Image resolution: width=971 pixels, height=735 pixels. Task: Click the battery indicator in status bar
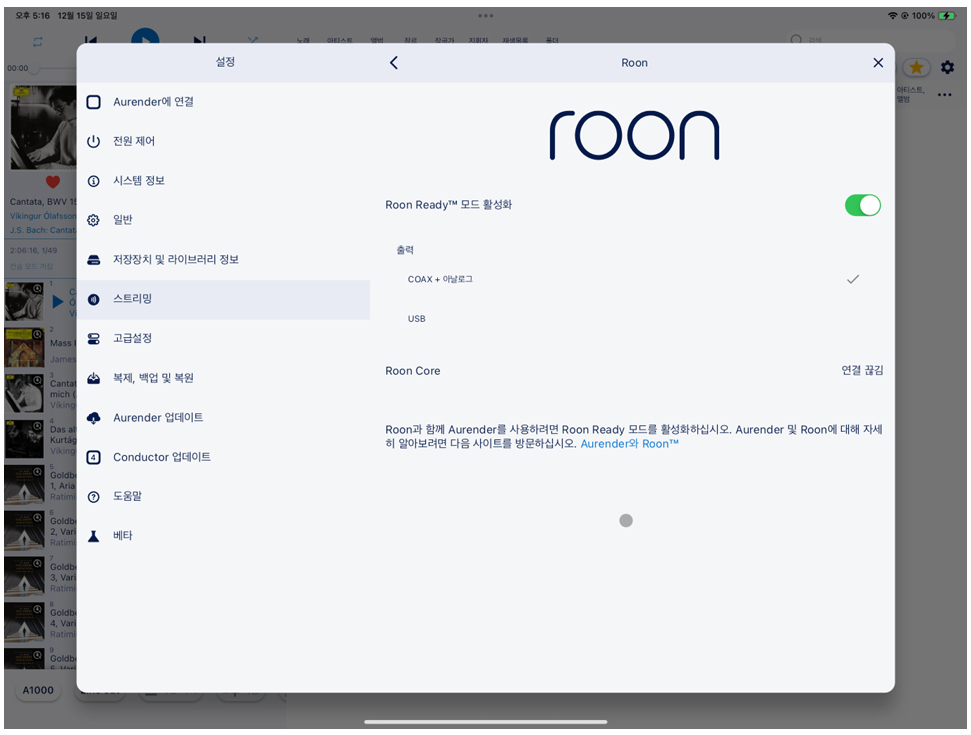[947, 15]
